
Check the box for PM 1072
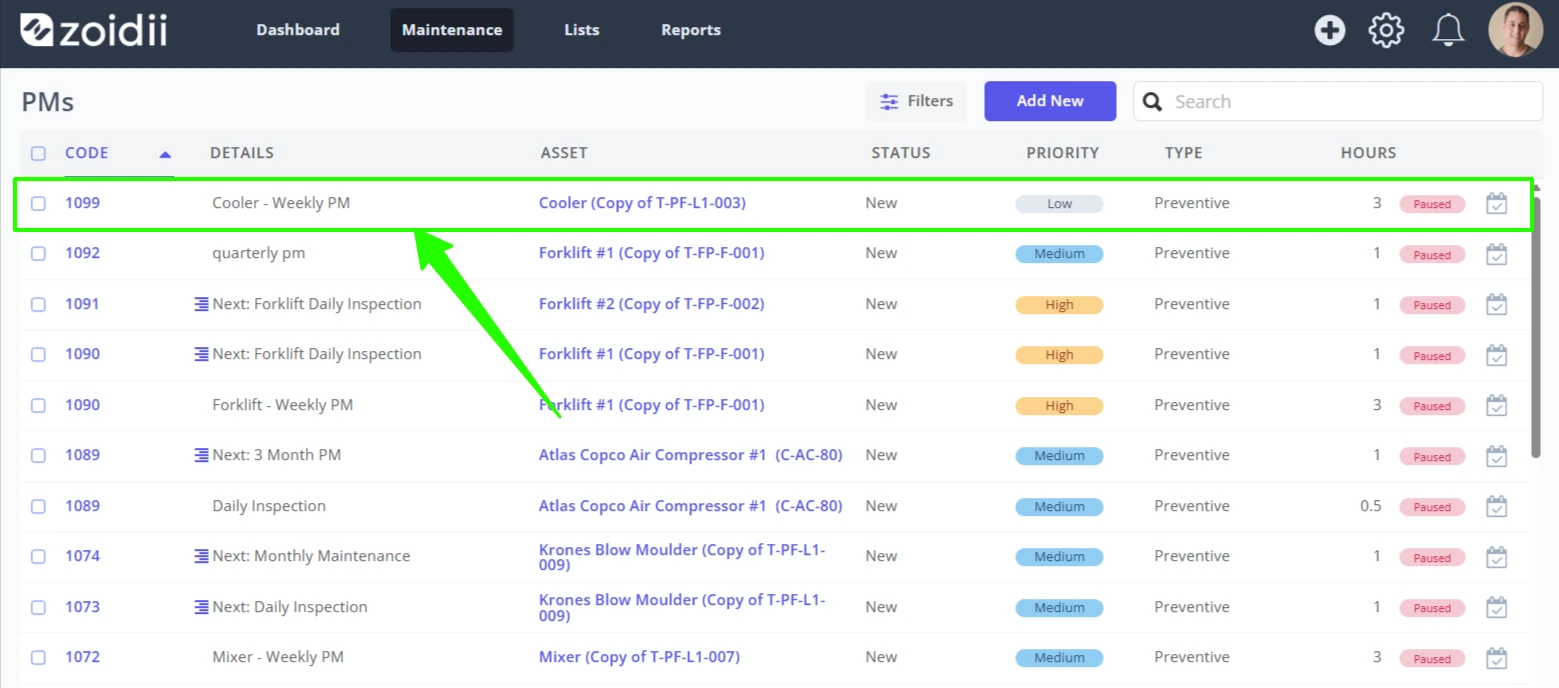[38, 657]
